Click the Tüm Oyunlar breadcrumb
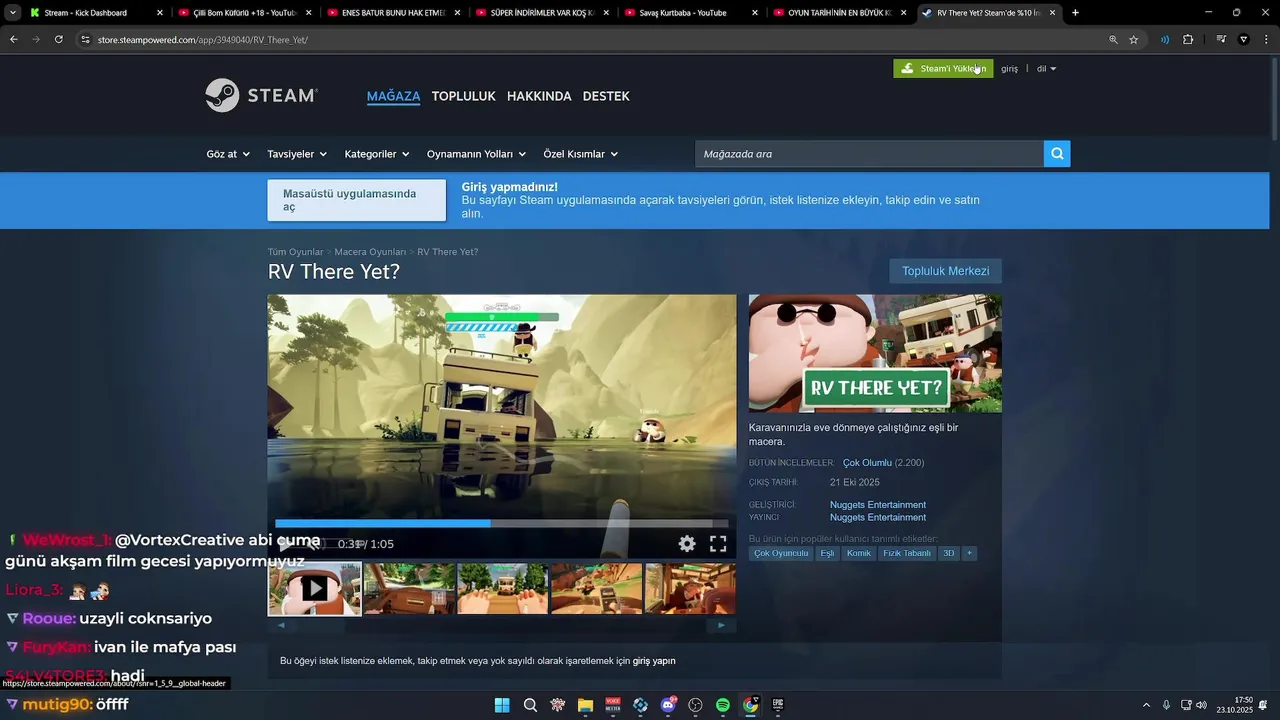 pos(295,252)
